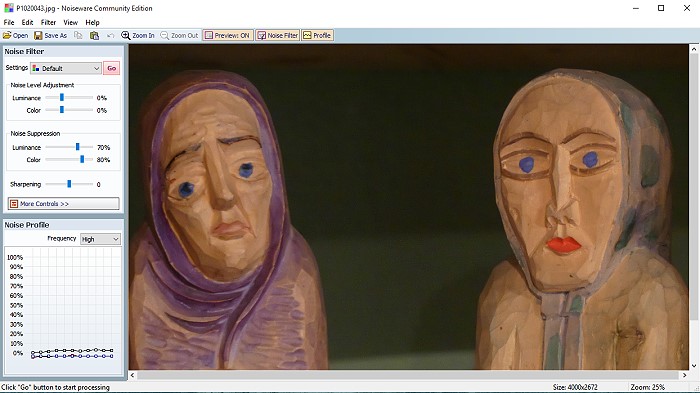Click the Sharpening slider handle
The width and height of the screenshot is (700, 393).
(69, 184)
